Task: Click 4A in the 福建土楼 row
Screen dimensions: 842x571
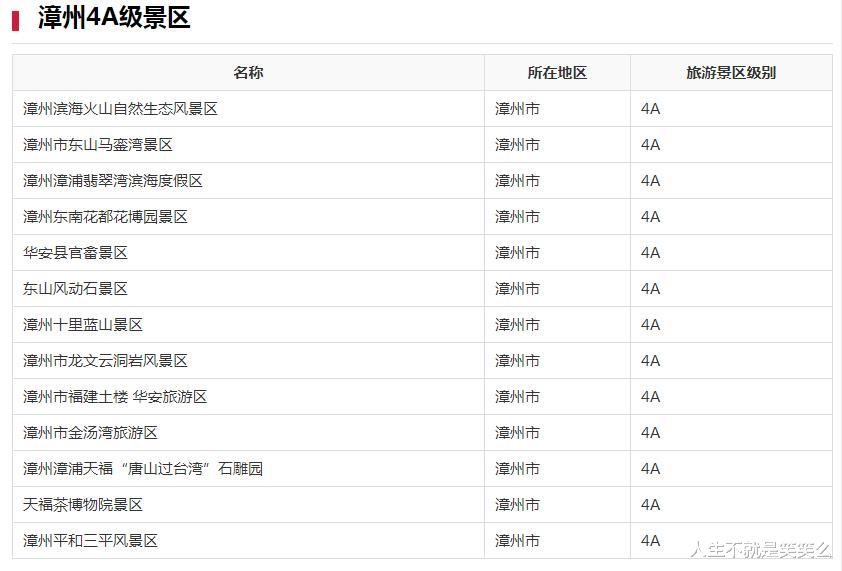Action: (650, 396)
